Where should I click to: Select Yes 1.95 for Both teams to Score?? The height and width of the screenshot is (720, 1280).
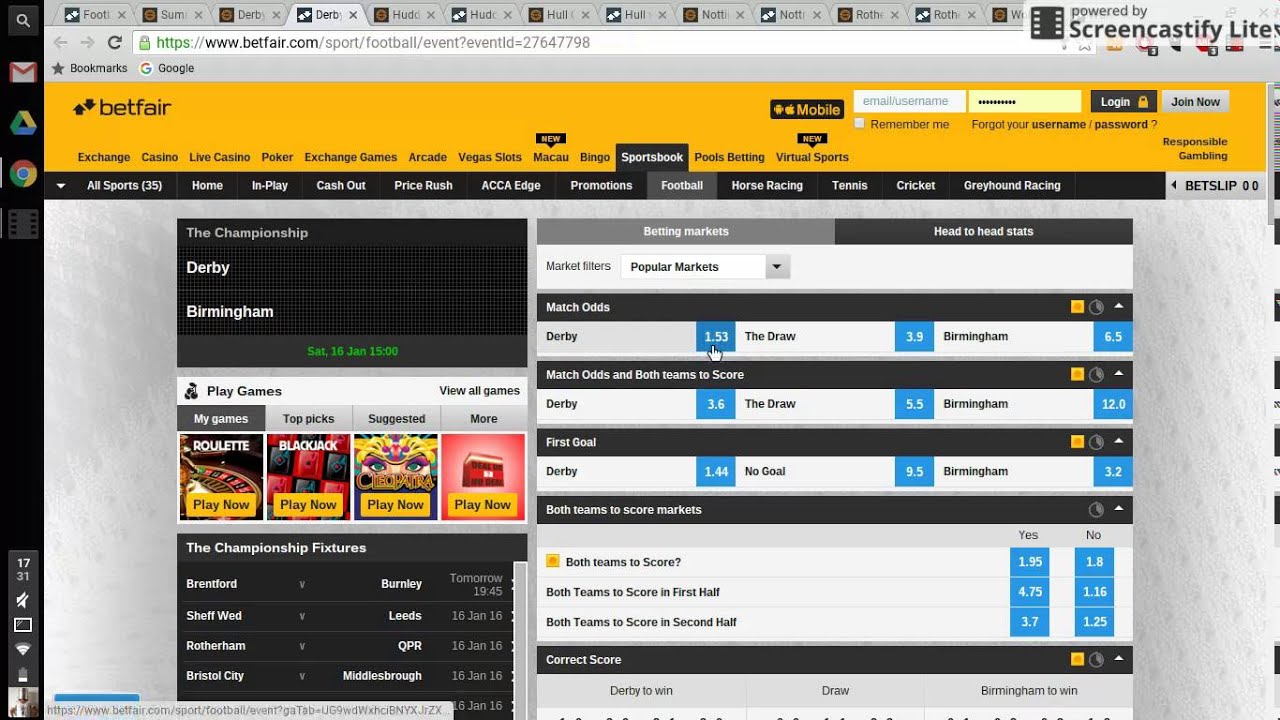point(1030,562)
